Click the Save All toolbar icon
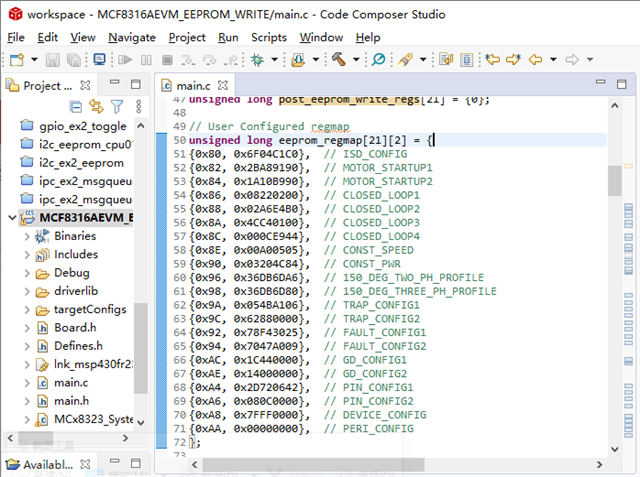The image size is (640, 477). click(x=74, y=60)
